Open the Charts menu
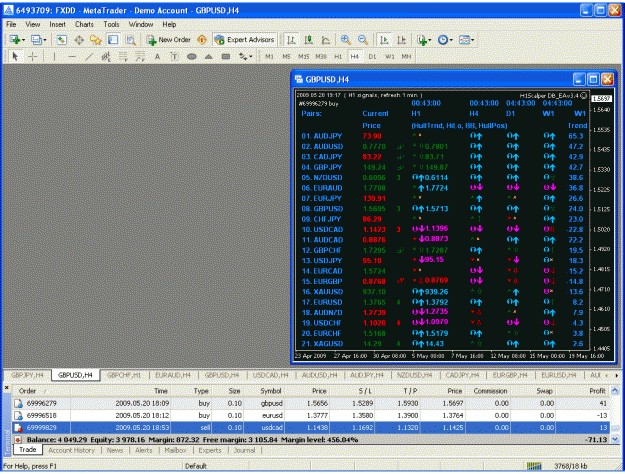Viewport: 625px width, 474px height. click(85, 24)
